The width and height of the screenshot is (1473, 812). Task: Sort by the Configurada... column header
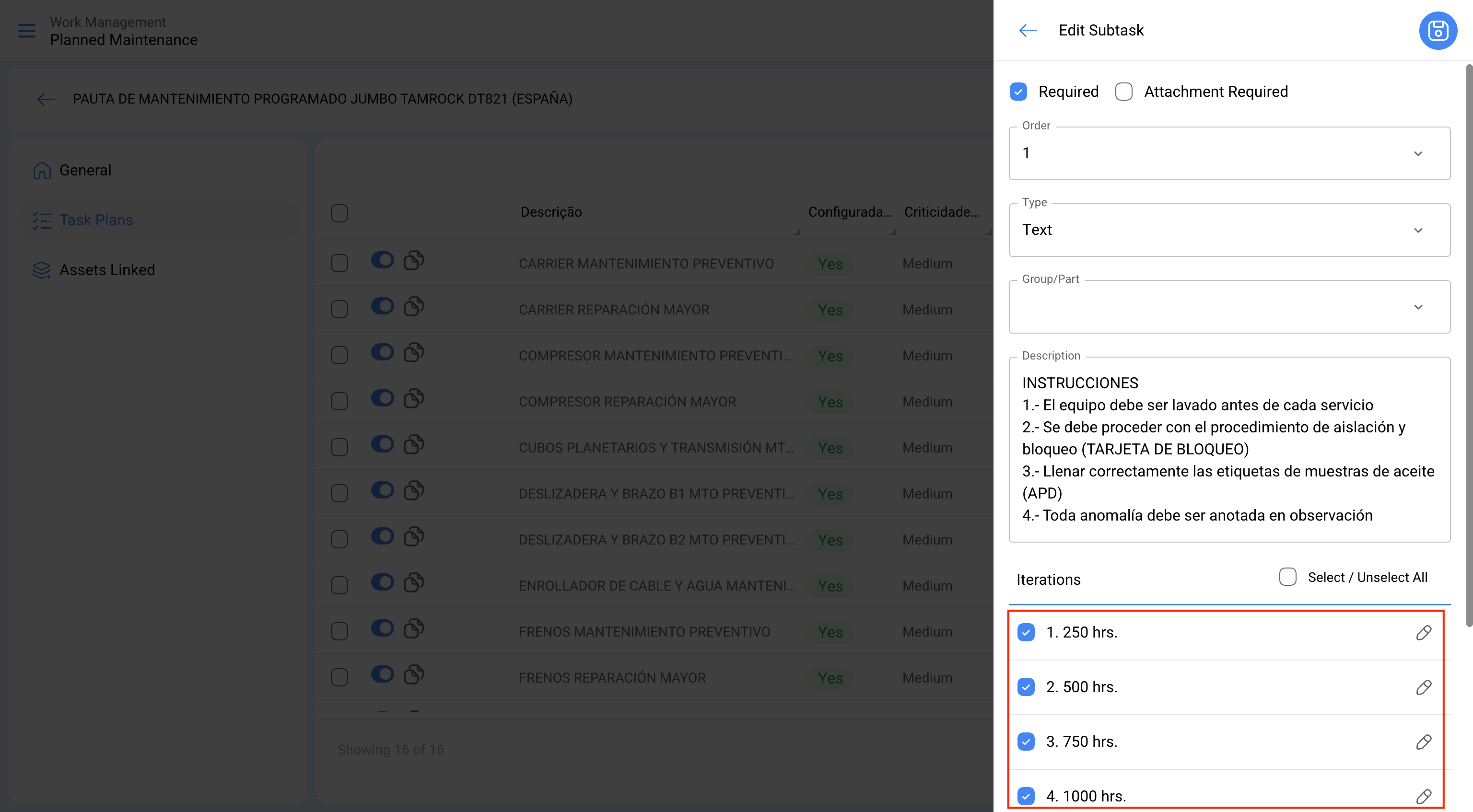click(850, 212)
